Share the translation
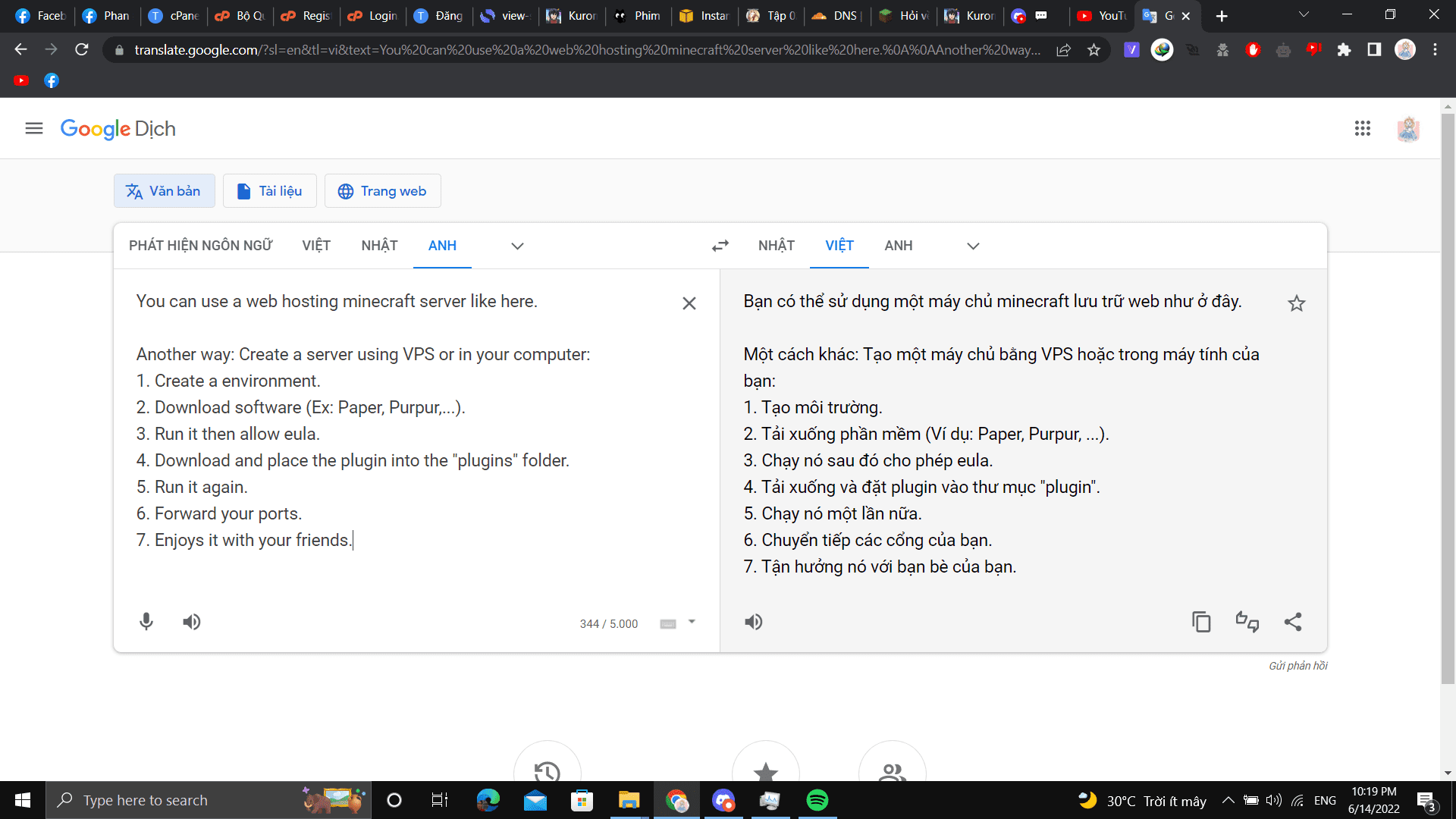 point(1293,622)
